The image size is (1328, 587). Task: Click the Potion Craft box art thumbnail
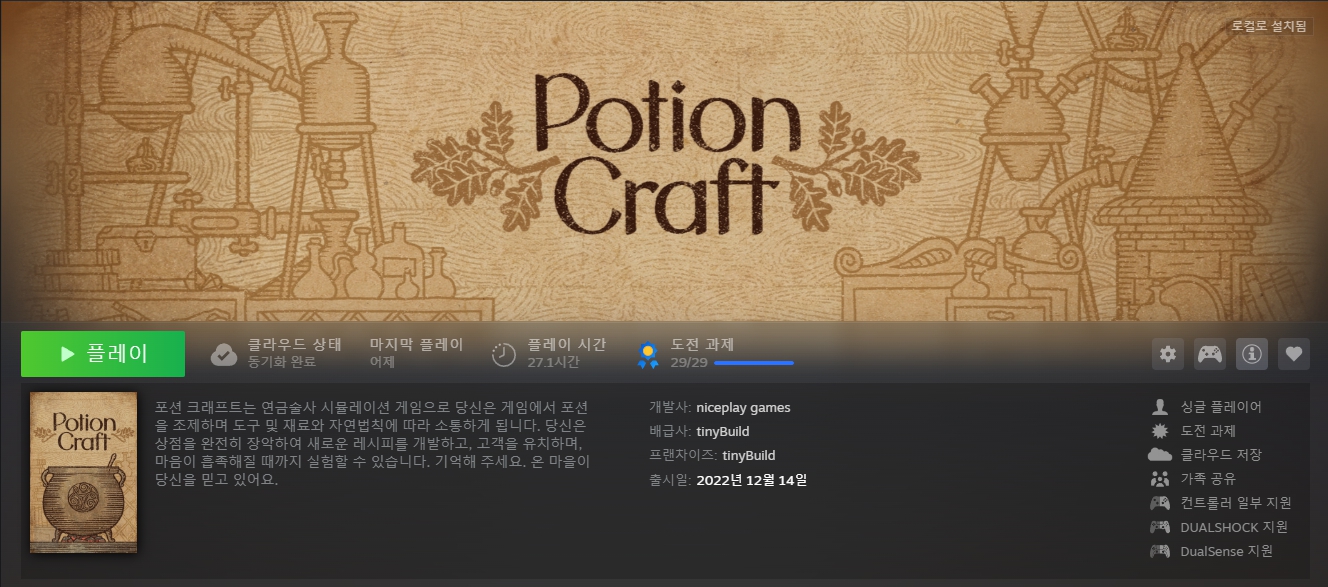click(83, 472)
